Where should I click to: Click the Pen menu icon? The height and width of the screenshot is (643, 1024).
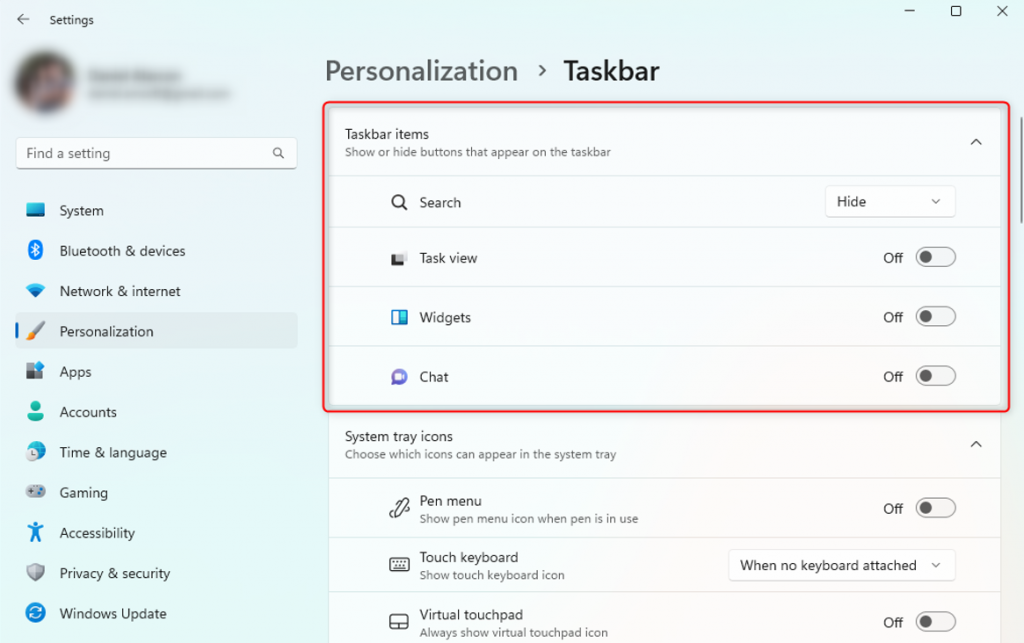tap(399, 508)
